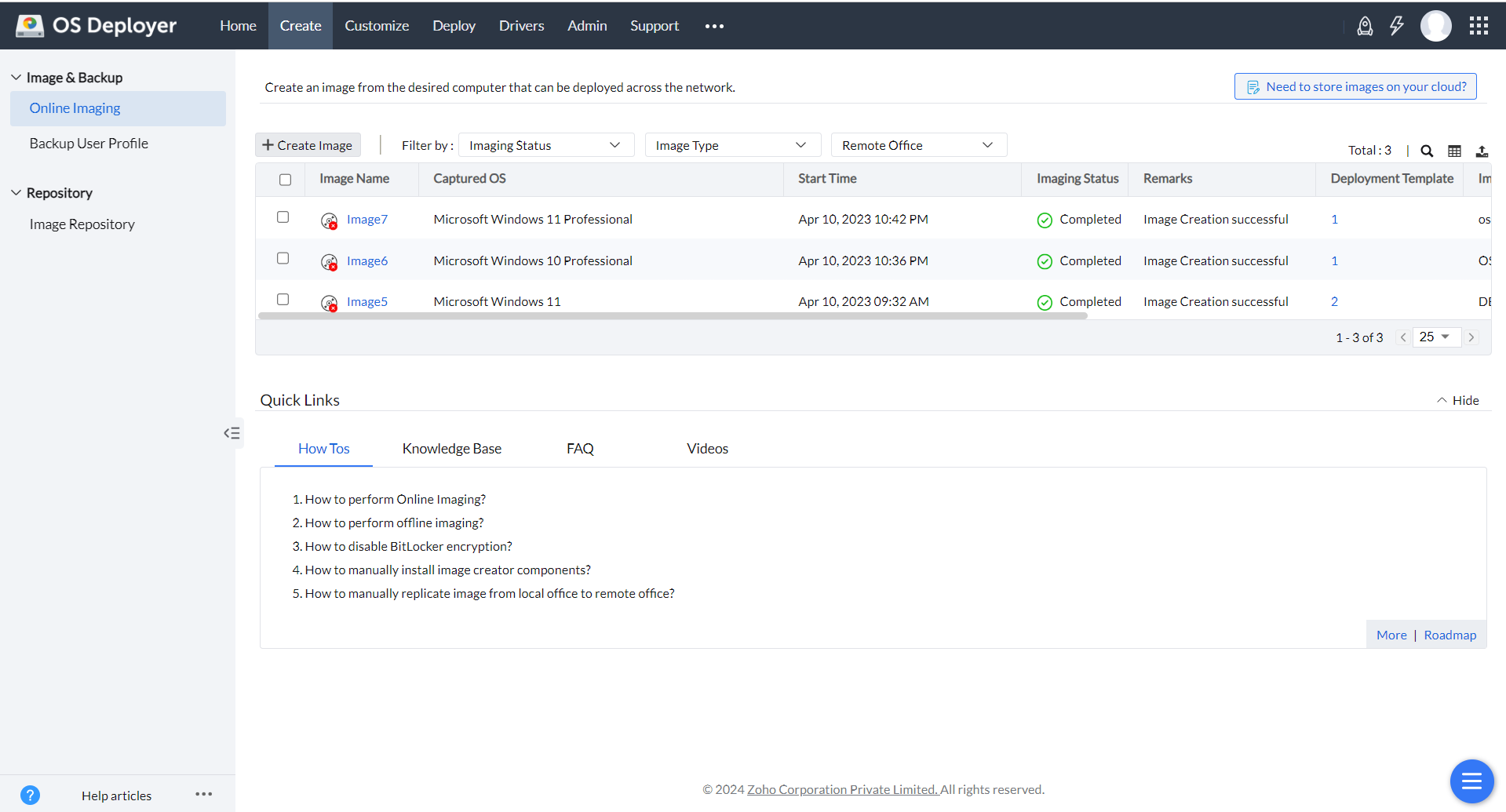Go to the Deploy menu
1506x812 pixels.
click(x=454, y=26)
